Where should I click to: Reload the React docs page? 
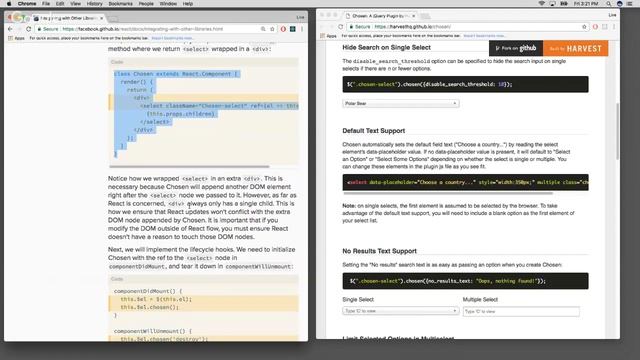point(28,29)
